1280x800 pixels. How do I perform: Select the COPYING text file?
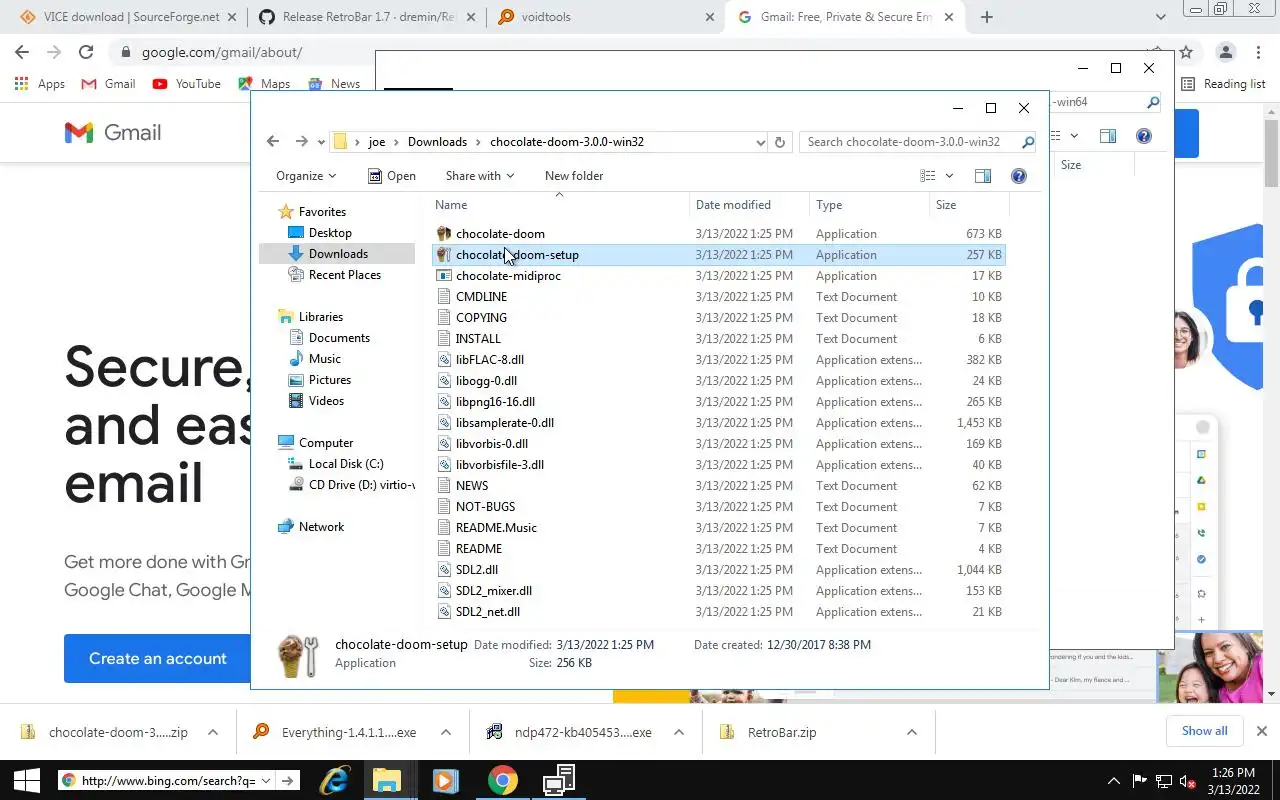pos(481,317)
